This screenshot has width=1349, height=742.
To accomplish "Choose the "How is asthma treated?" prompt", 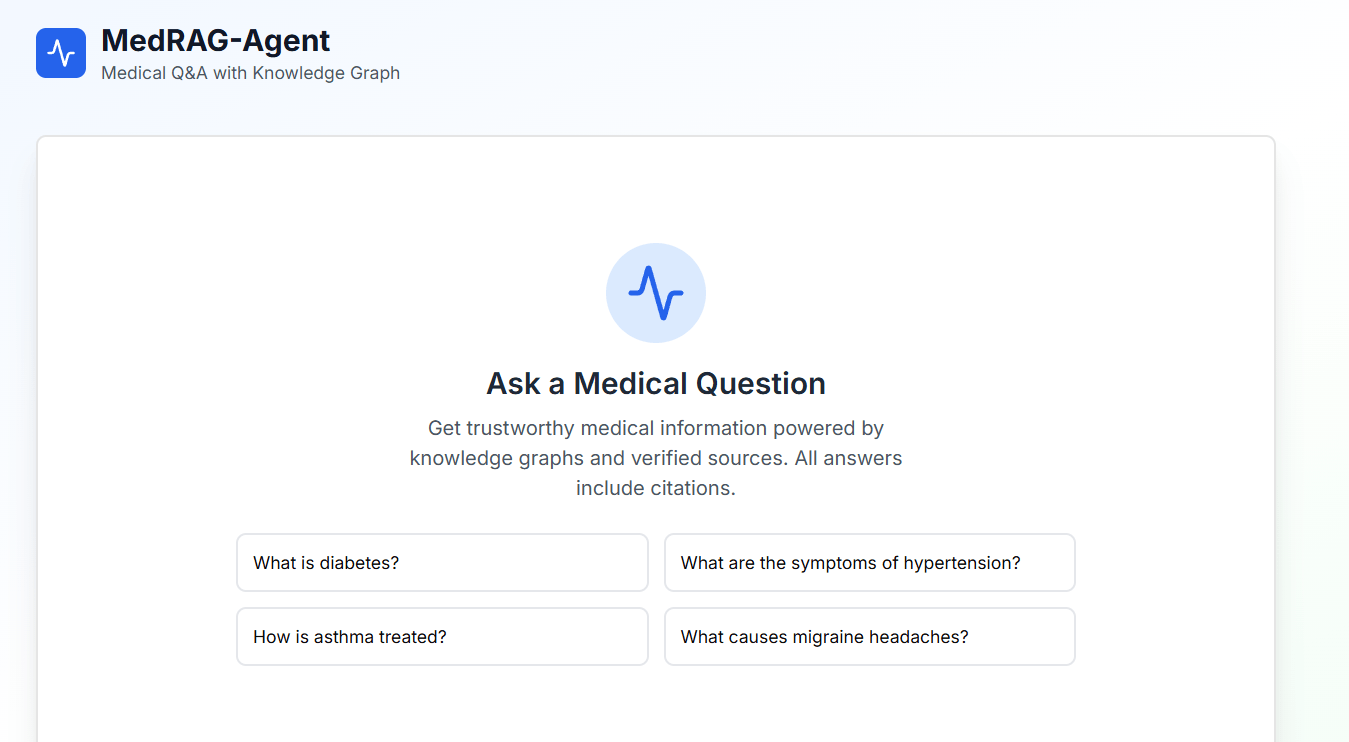I will point(442,637).
